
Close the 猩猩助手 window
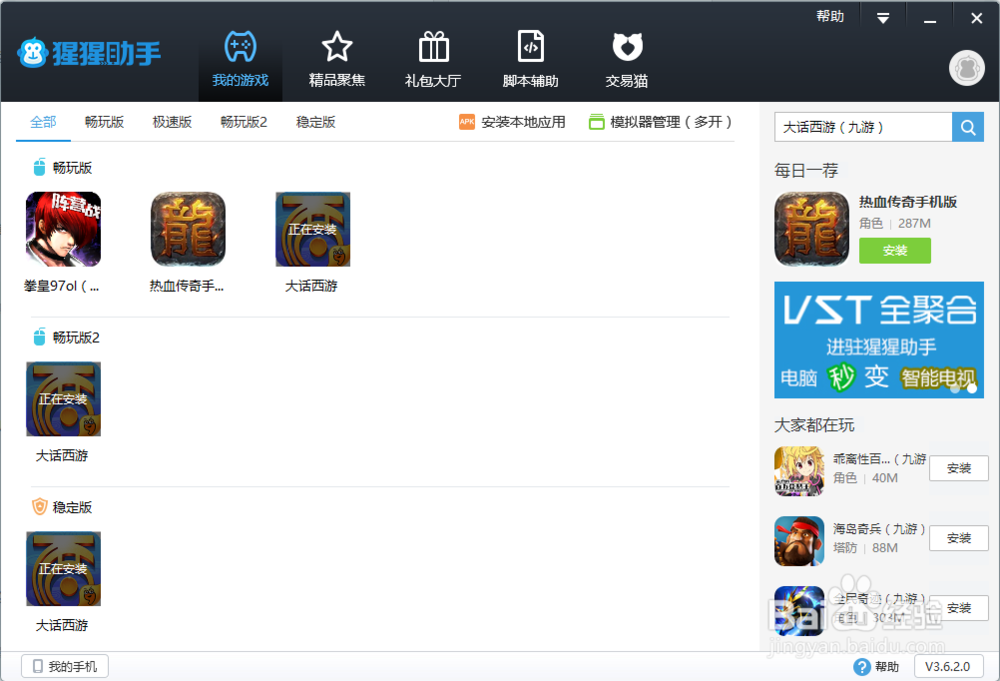[x=976, y=18]
